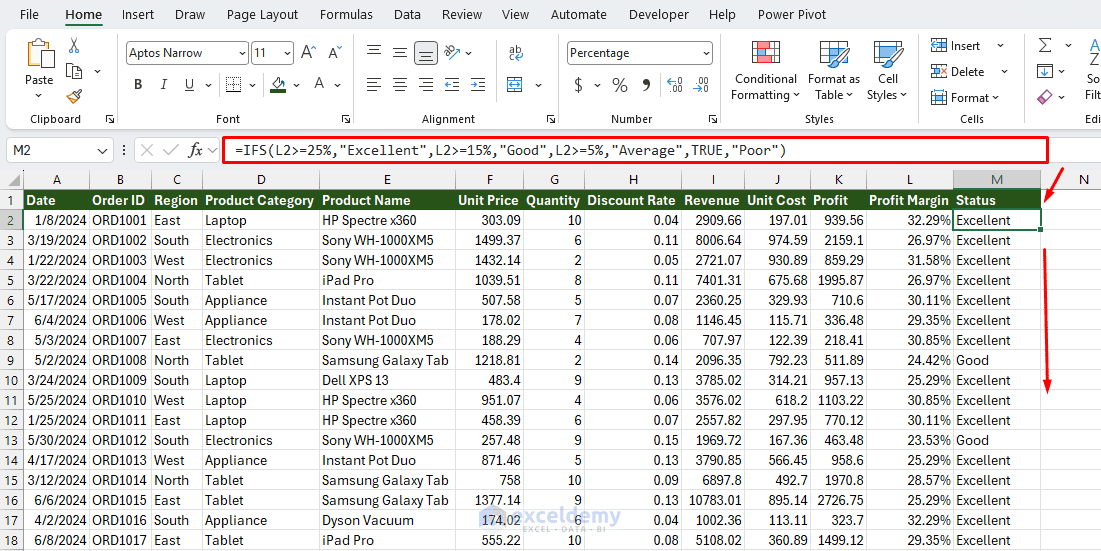Apply the comma style
Screen dimensions: 1101x551
pos(646,86)
